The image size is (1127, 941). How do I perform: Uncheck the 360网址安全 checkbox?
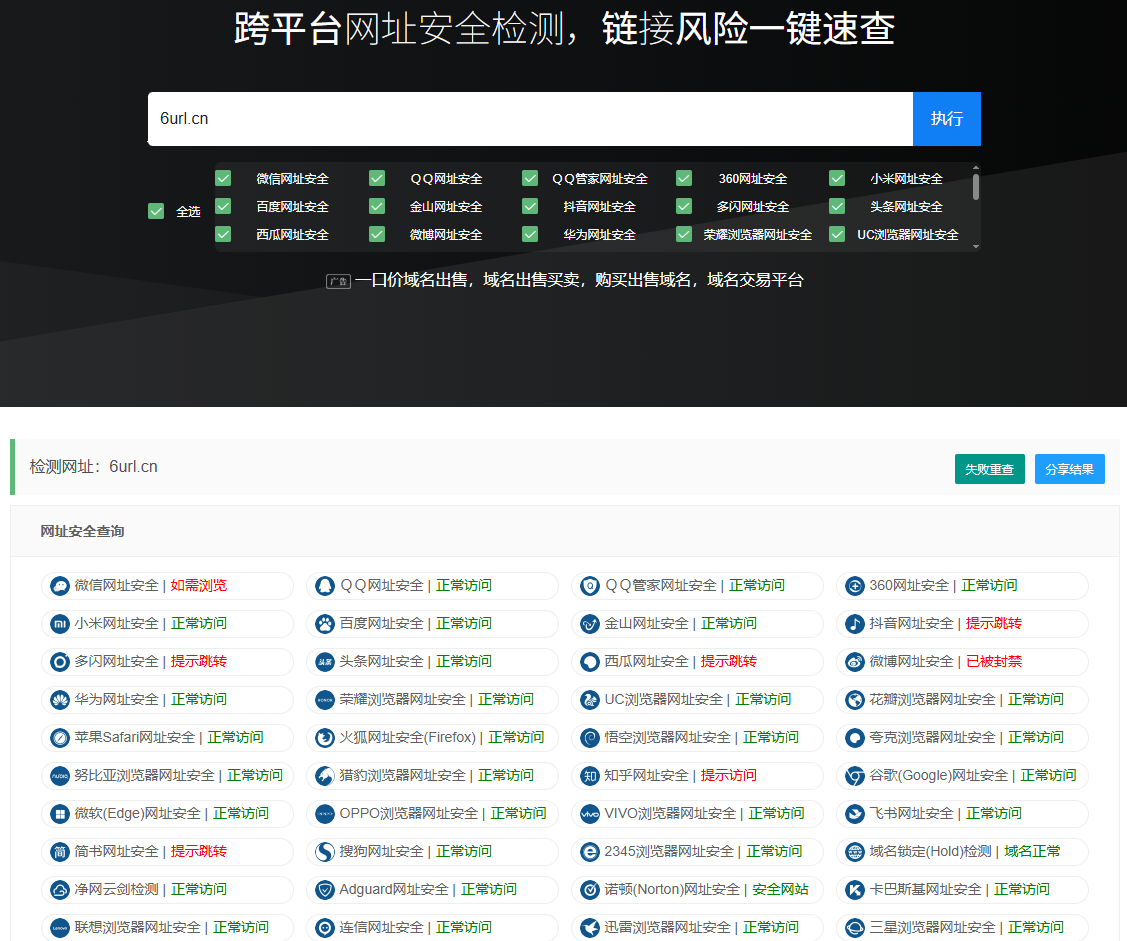(684, 178)
